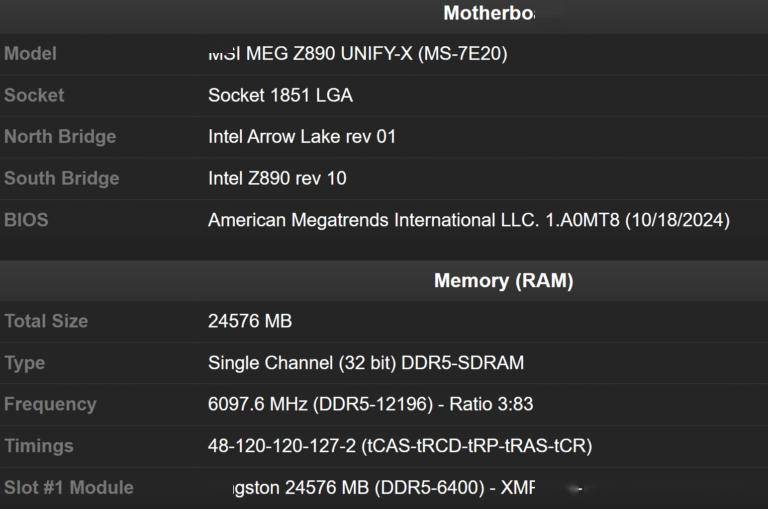Select the 24576 MB total size value
Image resolution: width=768 pixels, height=509 pixels.
coord(250,321)
